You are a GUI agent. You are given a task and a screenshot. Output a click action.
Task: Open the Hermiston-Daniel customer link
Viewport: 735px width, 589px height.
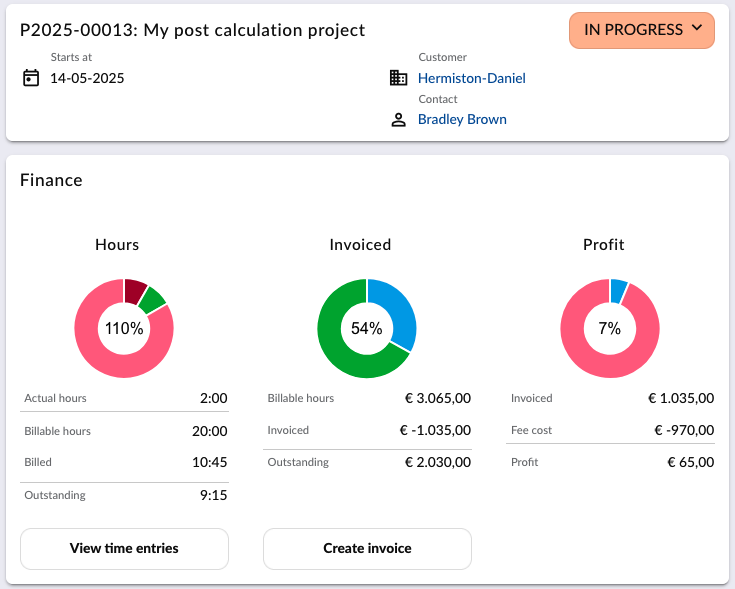[x=472, y=78]
